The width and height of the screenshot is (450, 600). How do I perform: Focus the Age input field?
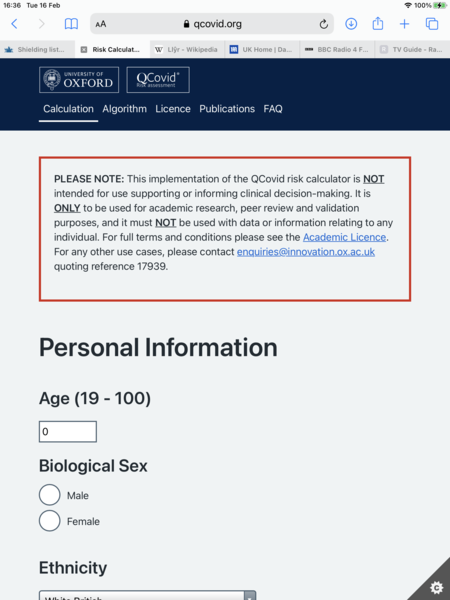[x=68, y=432]
